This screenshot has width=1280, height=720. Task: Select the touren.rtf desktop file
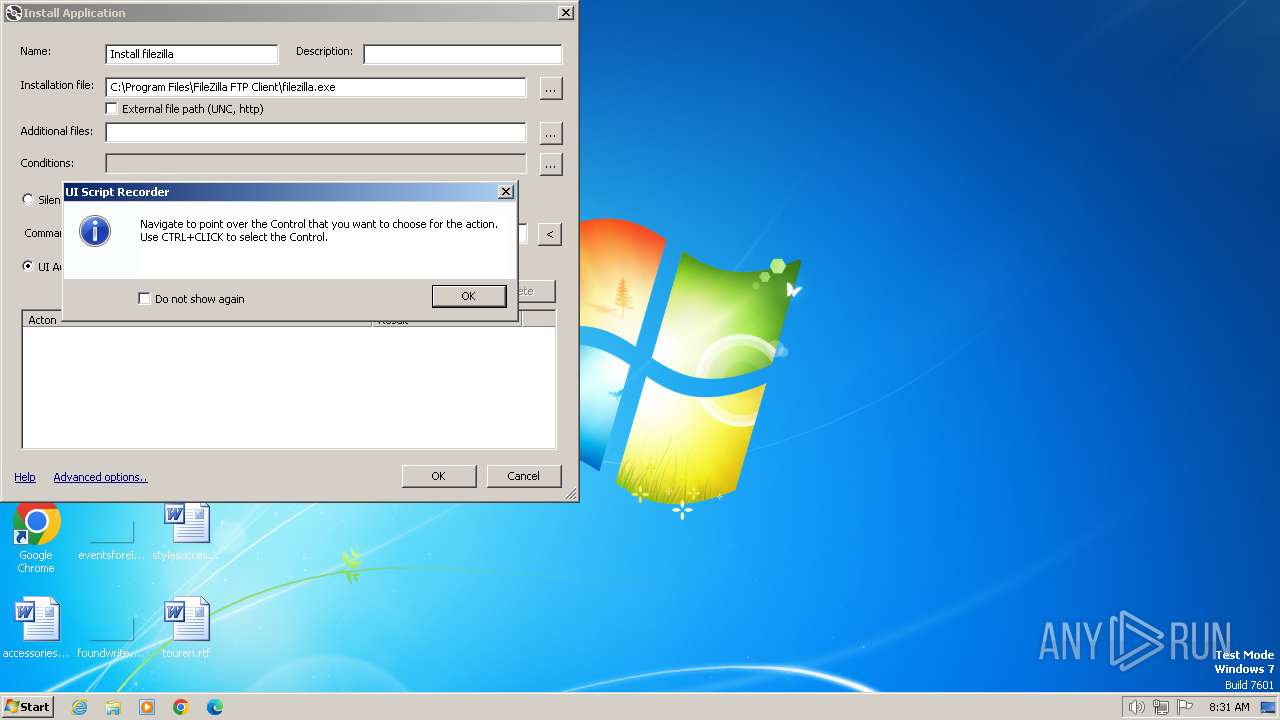187,630
